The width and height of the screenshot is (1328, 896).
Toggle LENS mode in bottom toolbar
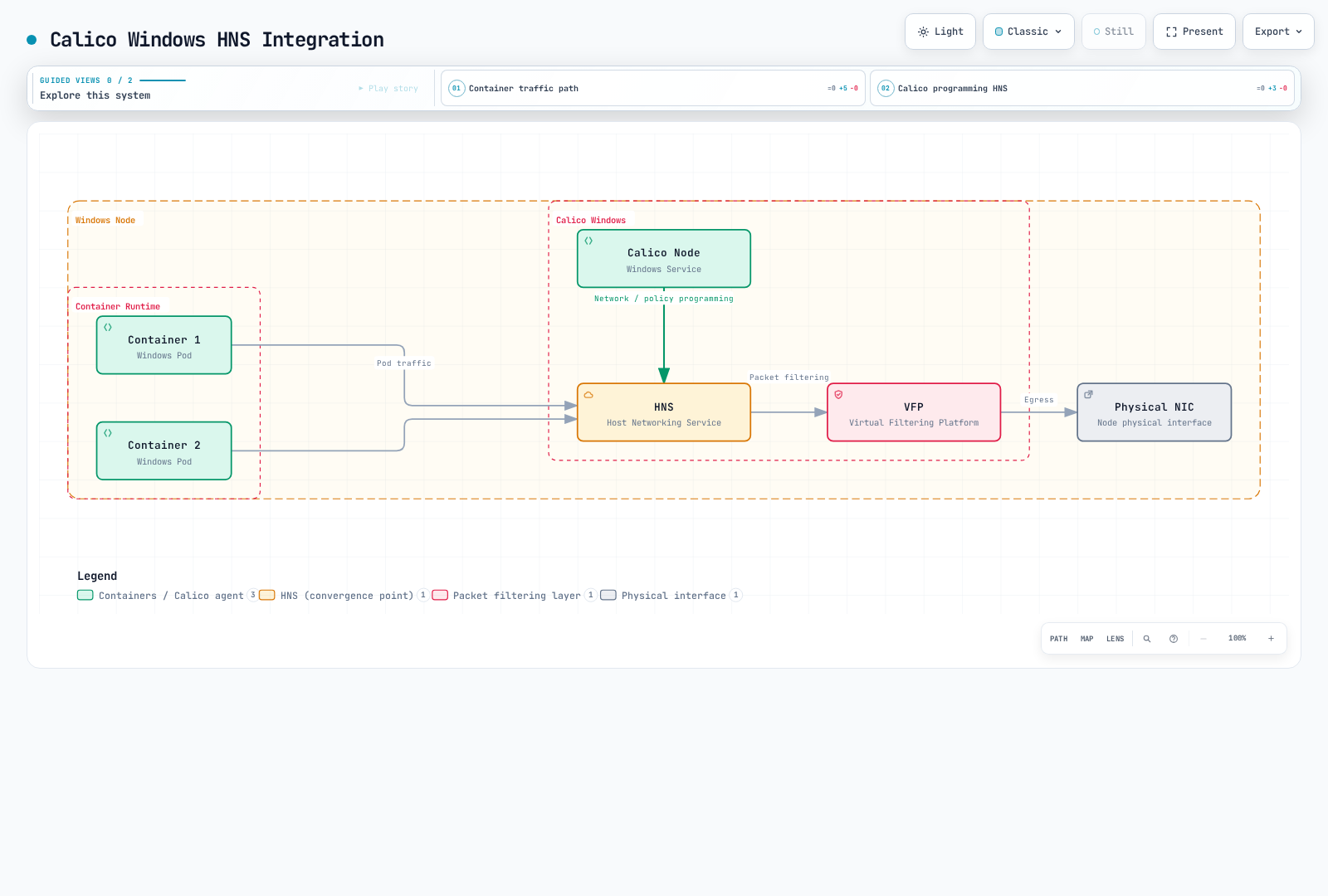point(1115,639)
